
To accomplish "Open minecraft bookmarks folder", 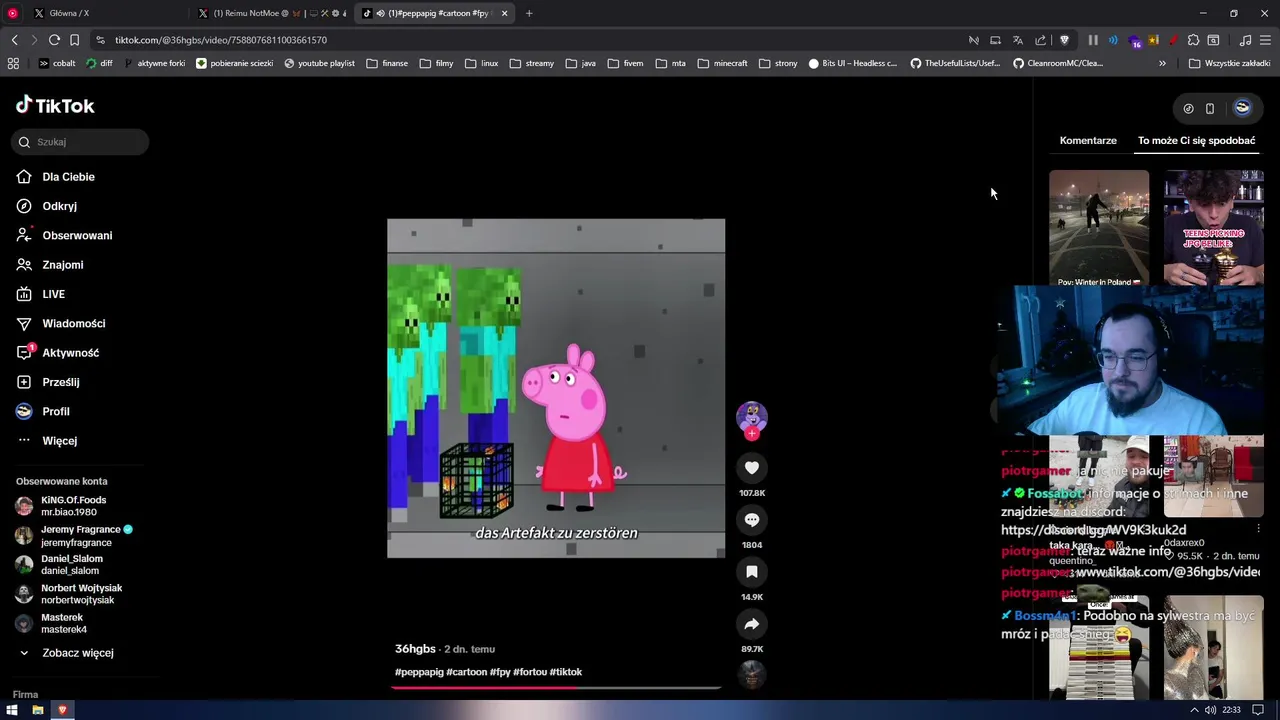I will click(723, 63).
